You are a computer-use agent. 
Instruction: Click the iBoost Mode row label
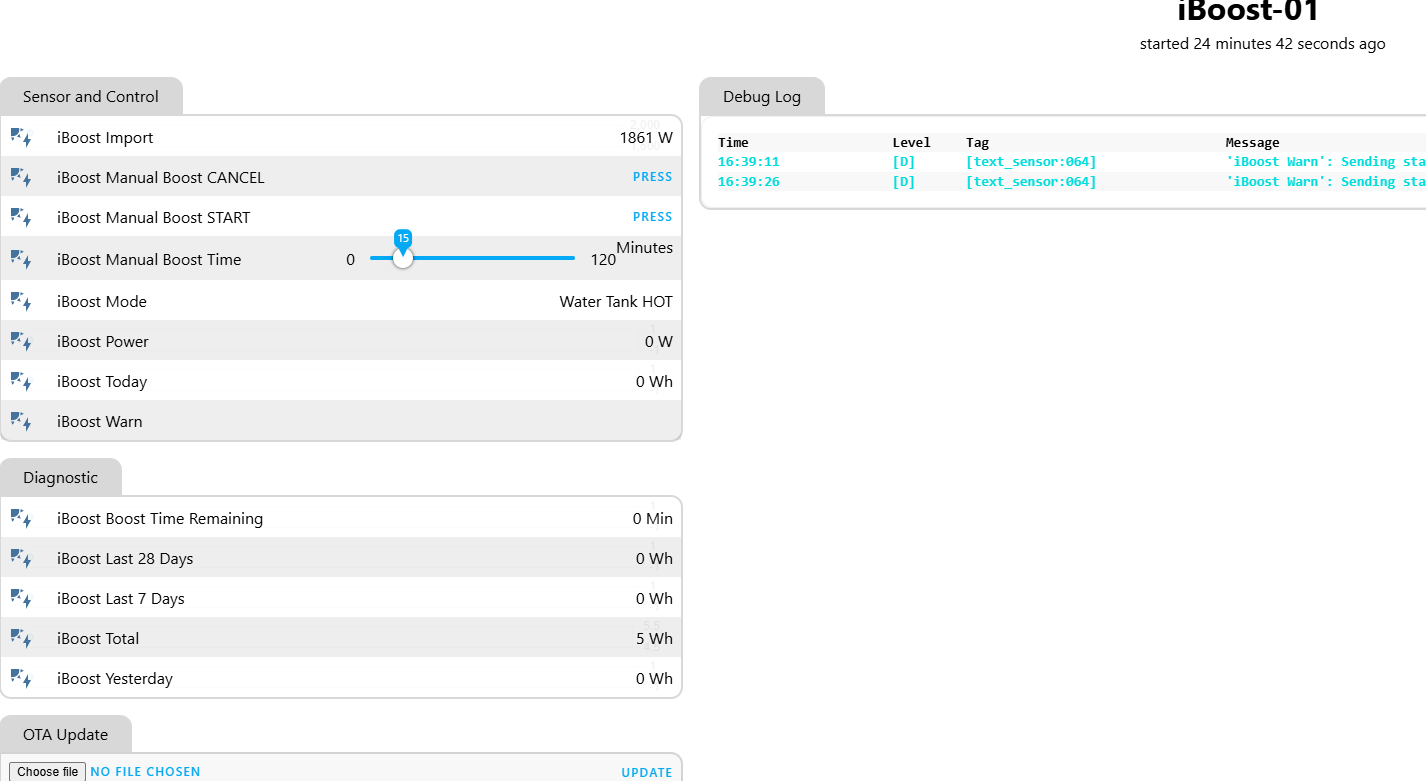click(102, 302)
